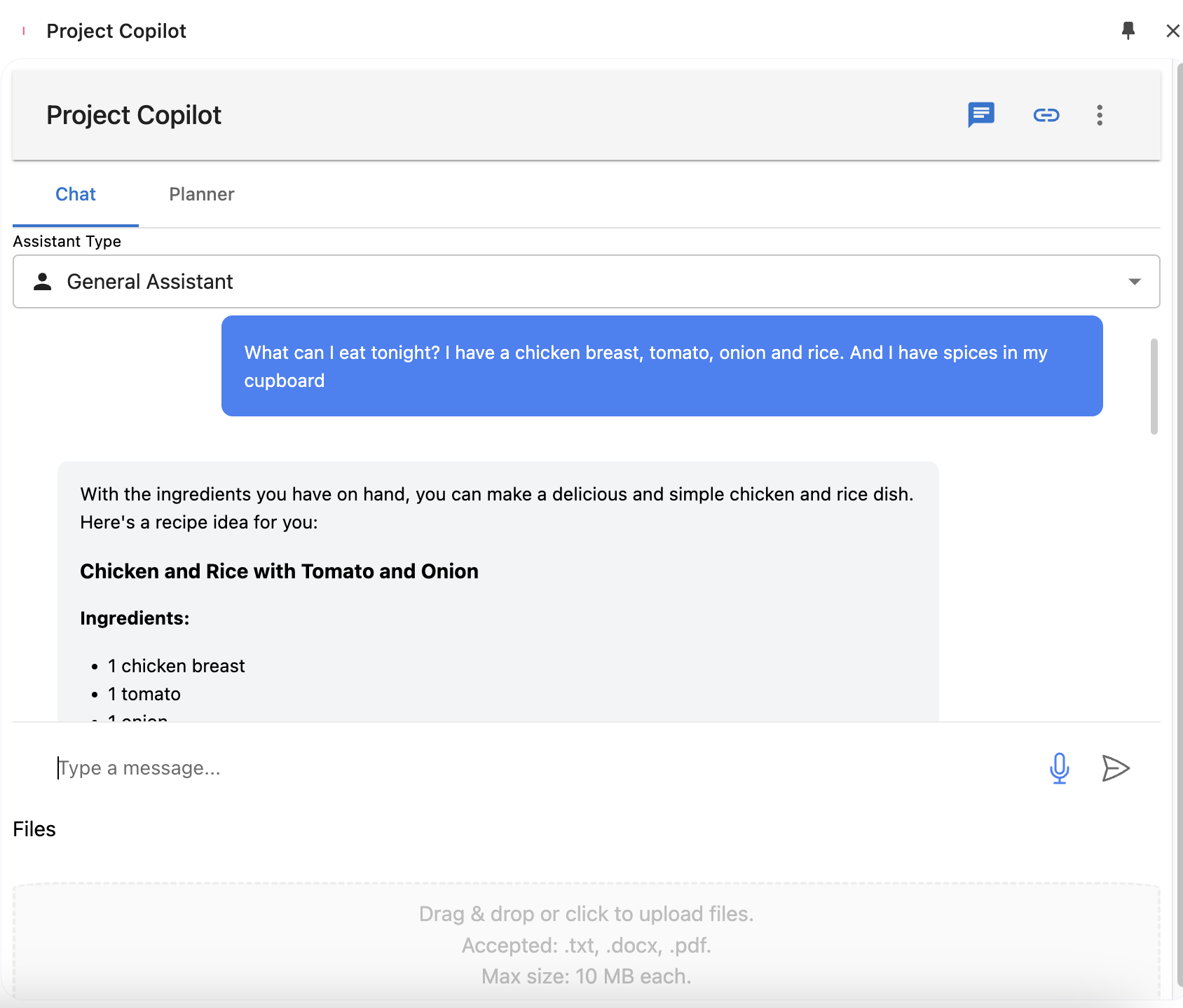The width and height of the screenshot is (1183, 1008).
Task: Click the chat conversation scrollbar thumb
Action: pos(1154,386)
